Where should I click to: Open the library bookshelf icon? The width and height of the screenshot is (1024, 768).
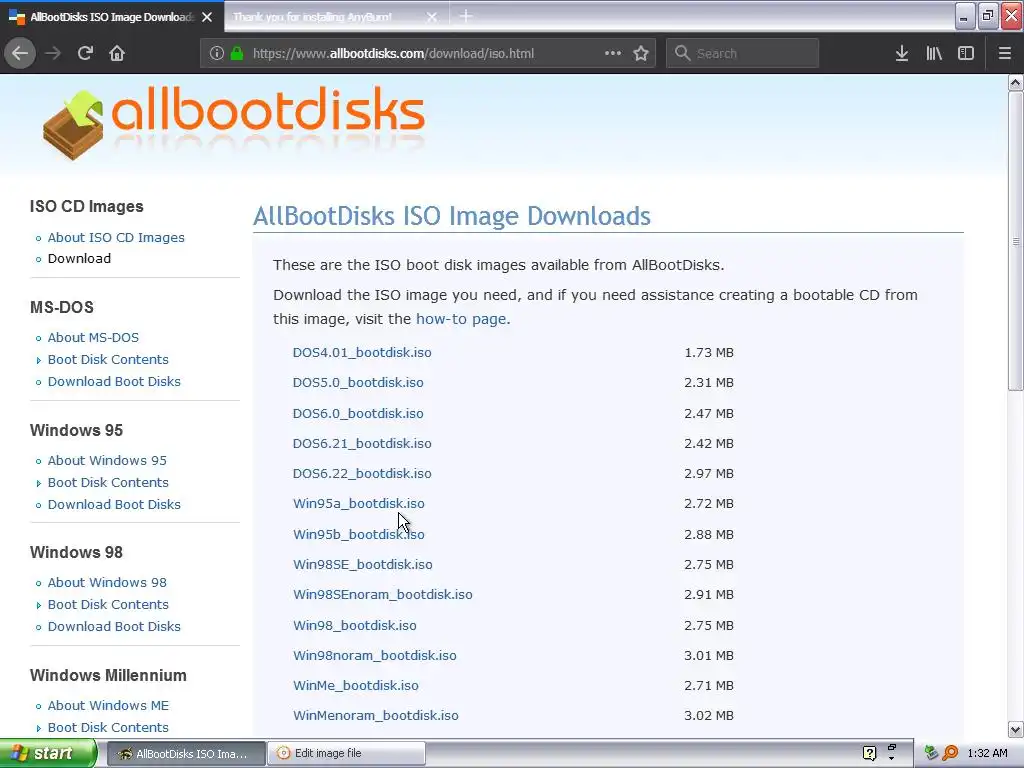[934, 54]
